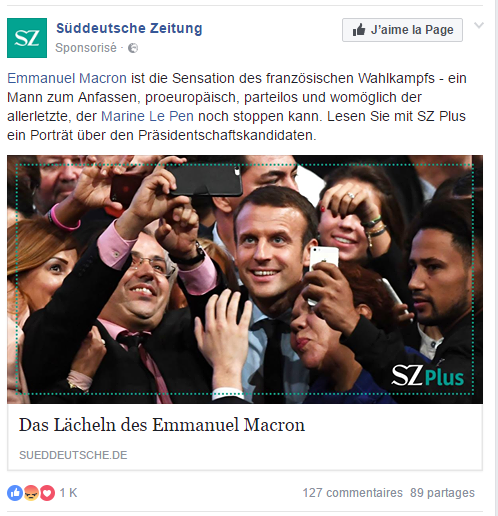498x516 pixels.
Task: Open headline Das Lächeln des Emmanuel Macron
Action: point(162,425)
